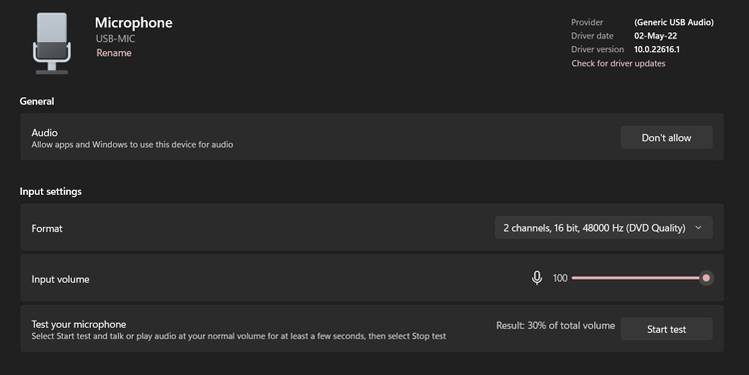Click driver version 10.0.22616.1
749x375 pixels.
[x=657, y=49]
